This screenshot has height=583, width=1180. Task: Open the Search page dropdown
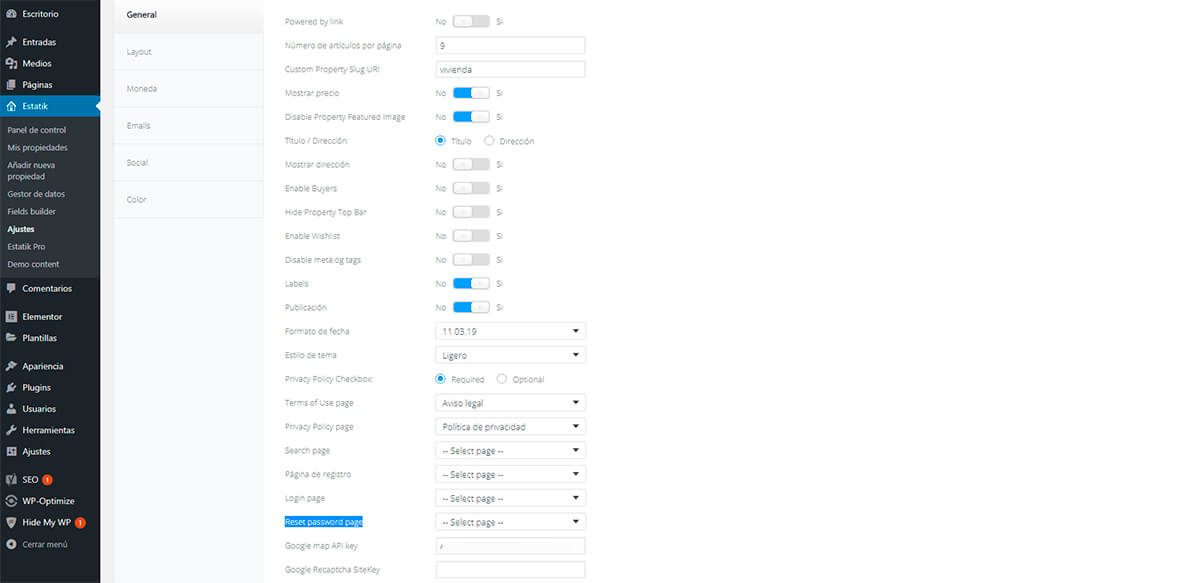[510, 451]
